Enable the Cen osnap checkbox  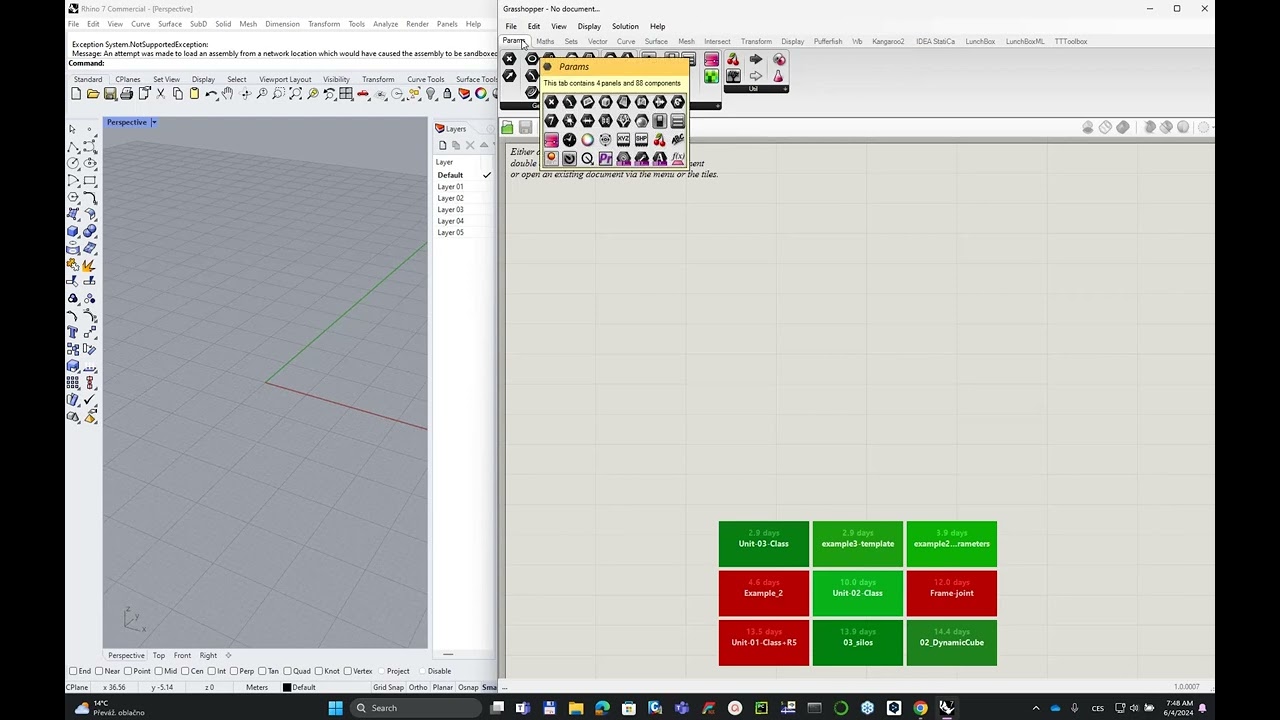(x=187, y=671)
